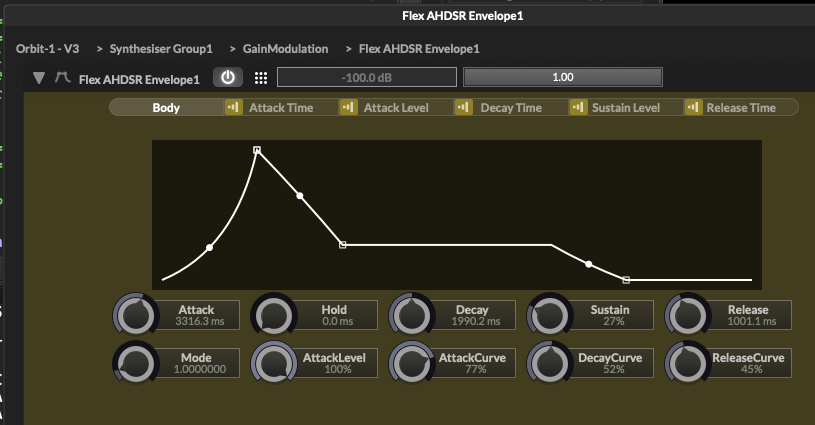Click the Sustain knob
Viewport: 815px width, 425px height.
tap(546, 315)
